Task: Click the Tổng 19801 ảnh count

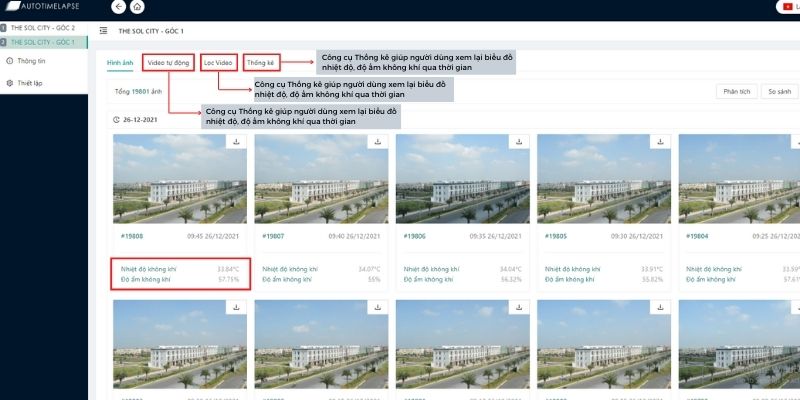Action: tap(138, 92)
